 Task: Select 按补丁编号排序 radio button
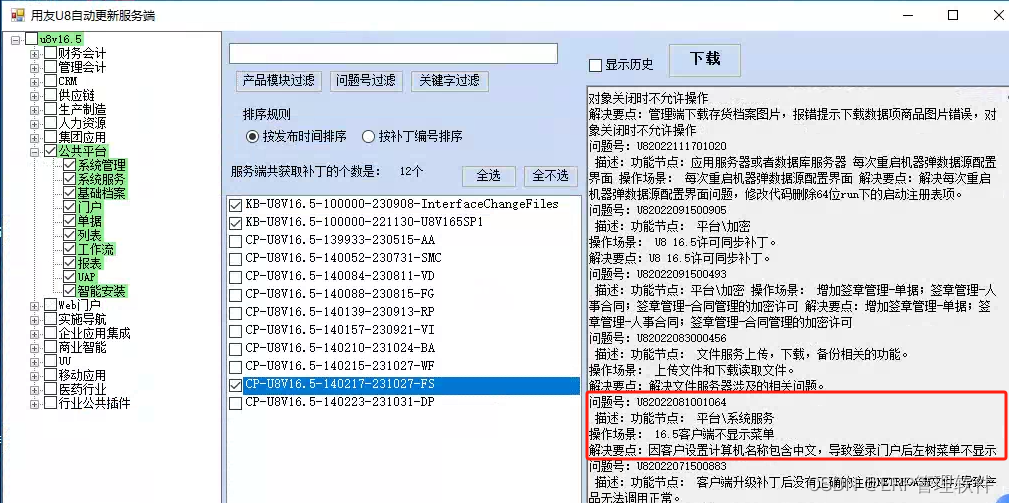pyautogui.click(x=368, y=136)
